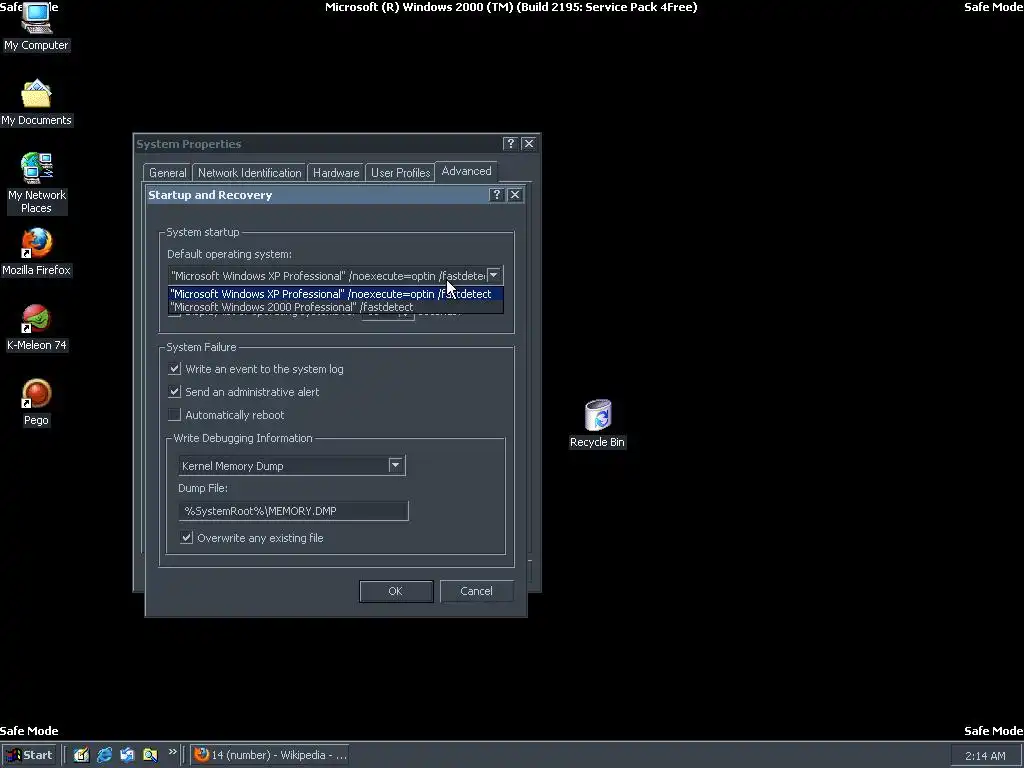Open Outlook Express from quick launch

(127, 755)
